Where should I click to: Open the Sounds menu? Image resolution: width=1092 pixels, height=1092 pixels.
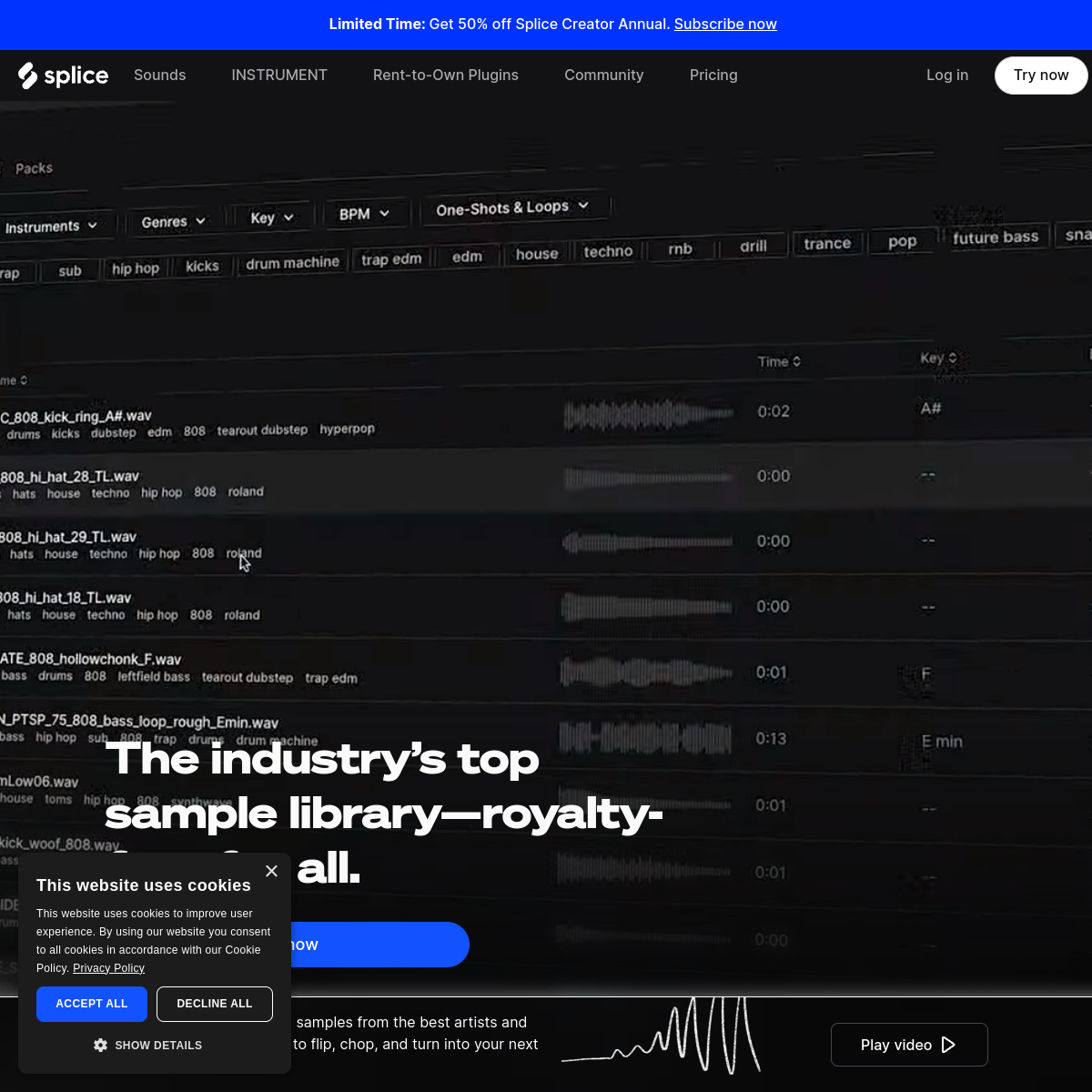coord(160,76)
